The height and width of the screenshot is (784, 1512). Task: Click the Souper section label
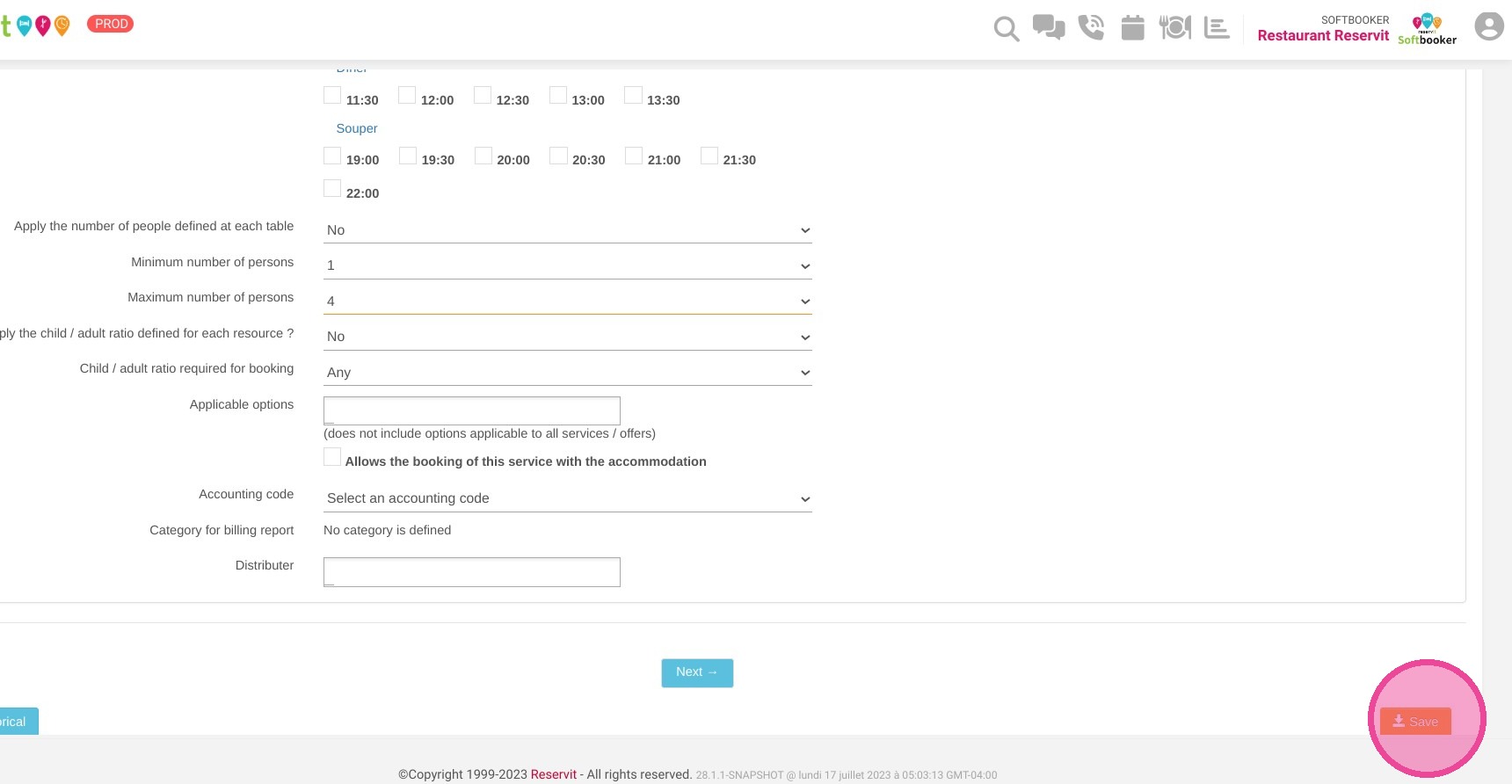coord(357,128)
